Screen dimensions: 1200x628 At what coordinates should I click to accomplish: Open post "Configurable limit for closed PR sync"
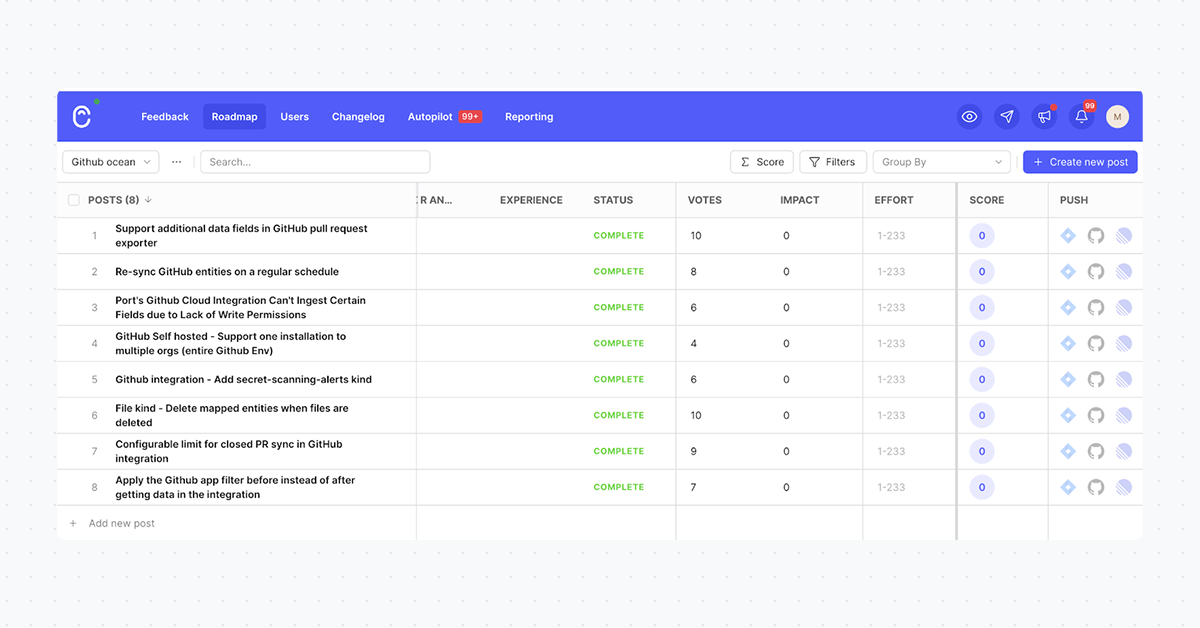click(229, 452)
